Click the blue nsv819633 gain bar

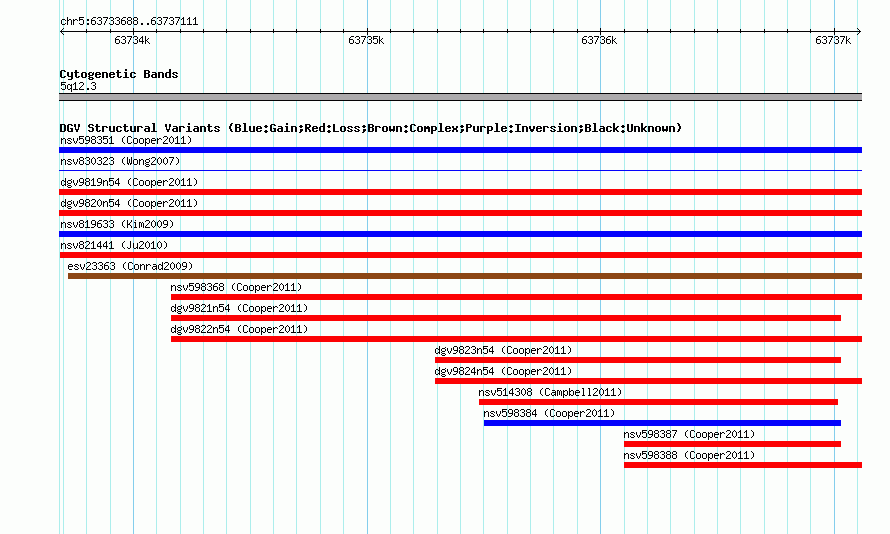point(460,234)
